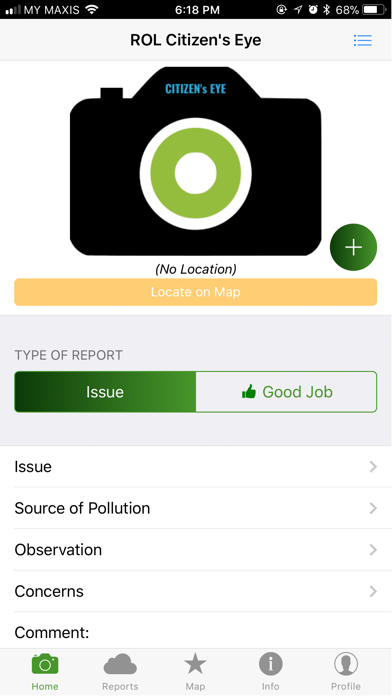392x696 pixels.
Task: Open the Issue category row
Action: coord(196,467)
